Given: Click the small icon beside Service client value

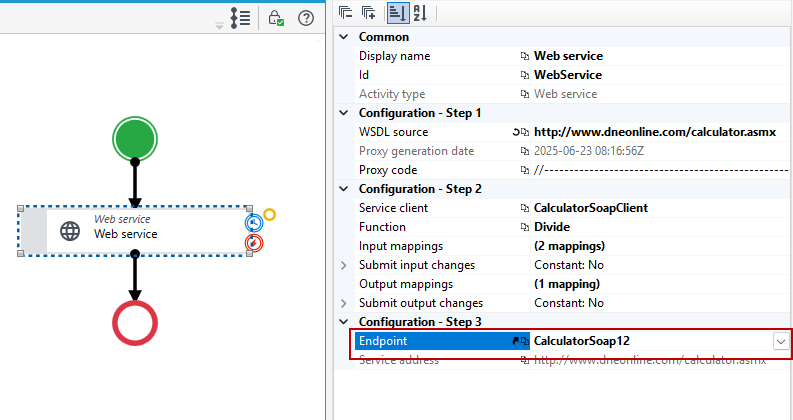Looking at the screenshot, I should (525, 208).
